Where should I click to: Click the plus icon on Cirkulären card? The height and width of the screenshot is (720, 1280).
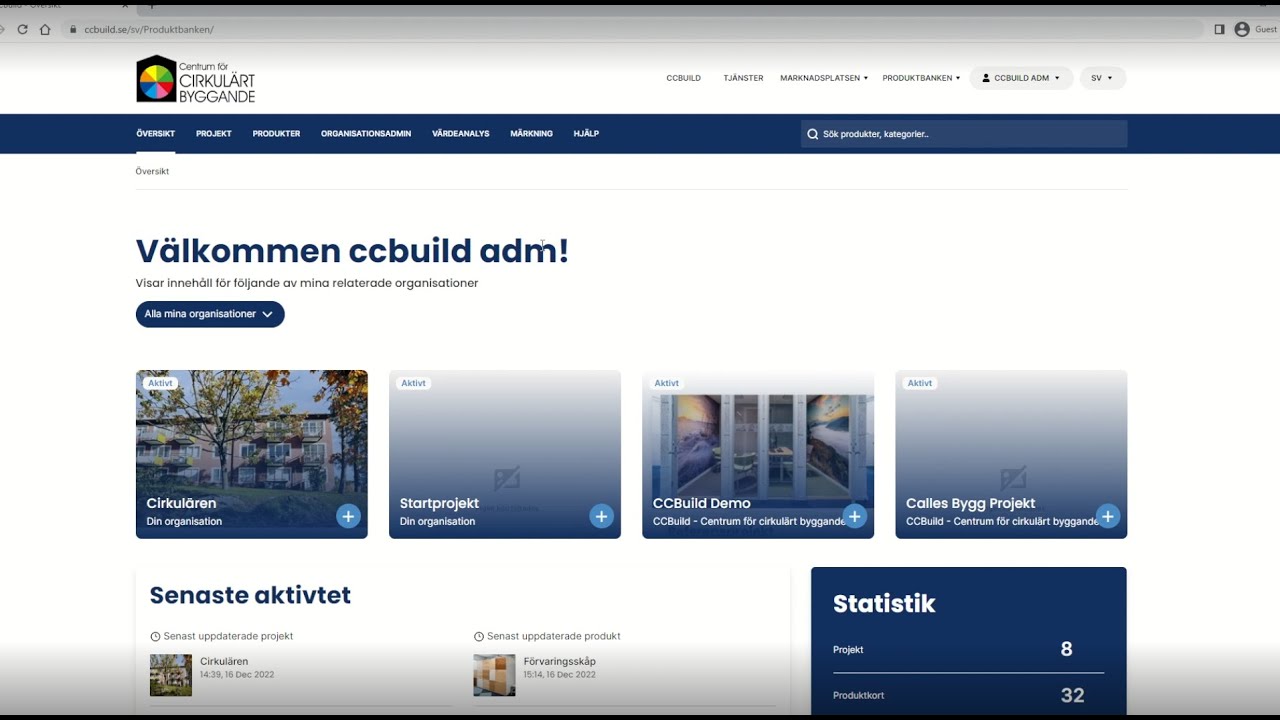click(x=348, y=516)
